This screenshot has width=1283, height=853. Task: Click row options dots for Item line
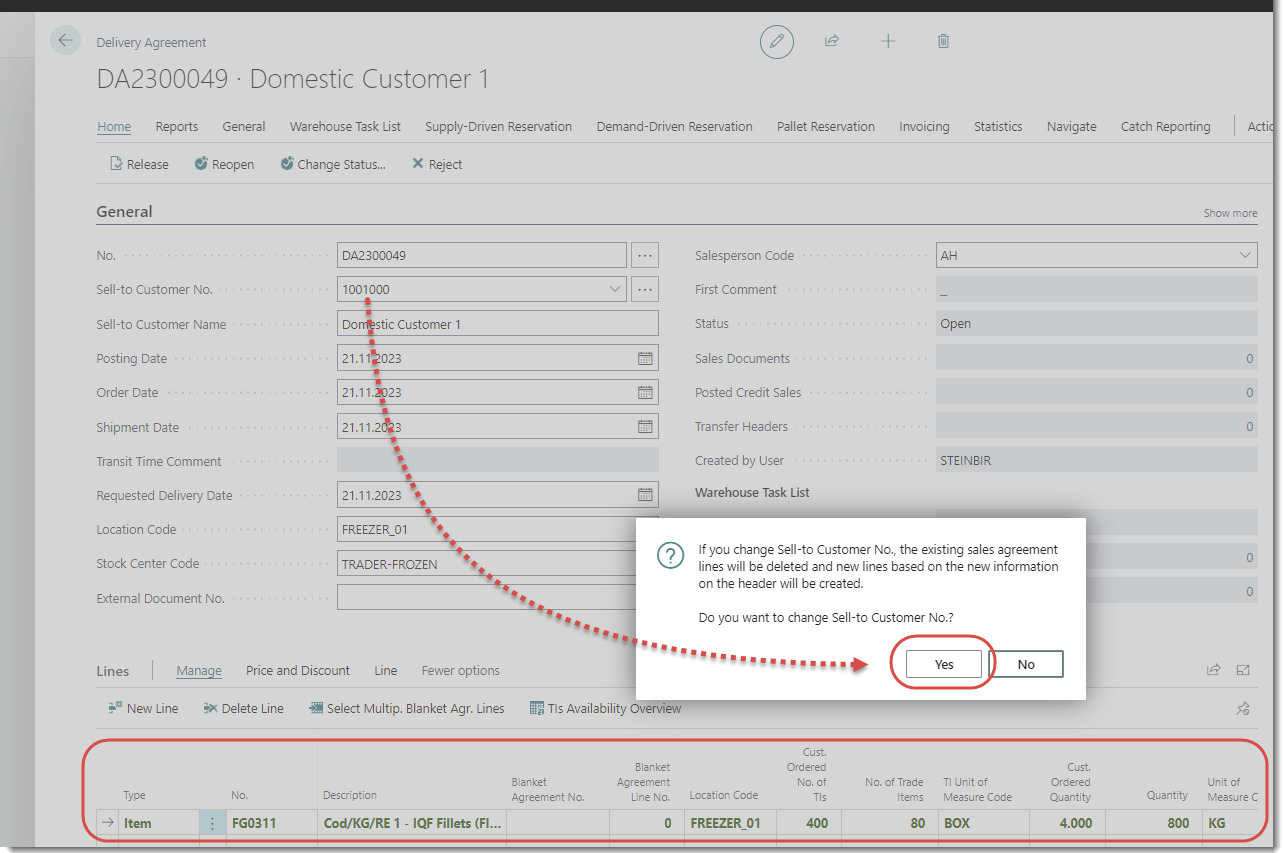click(x=212, y=823)
